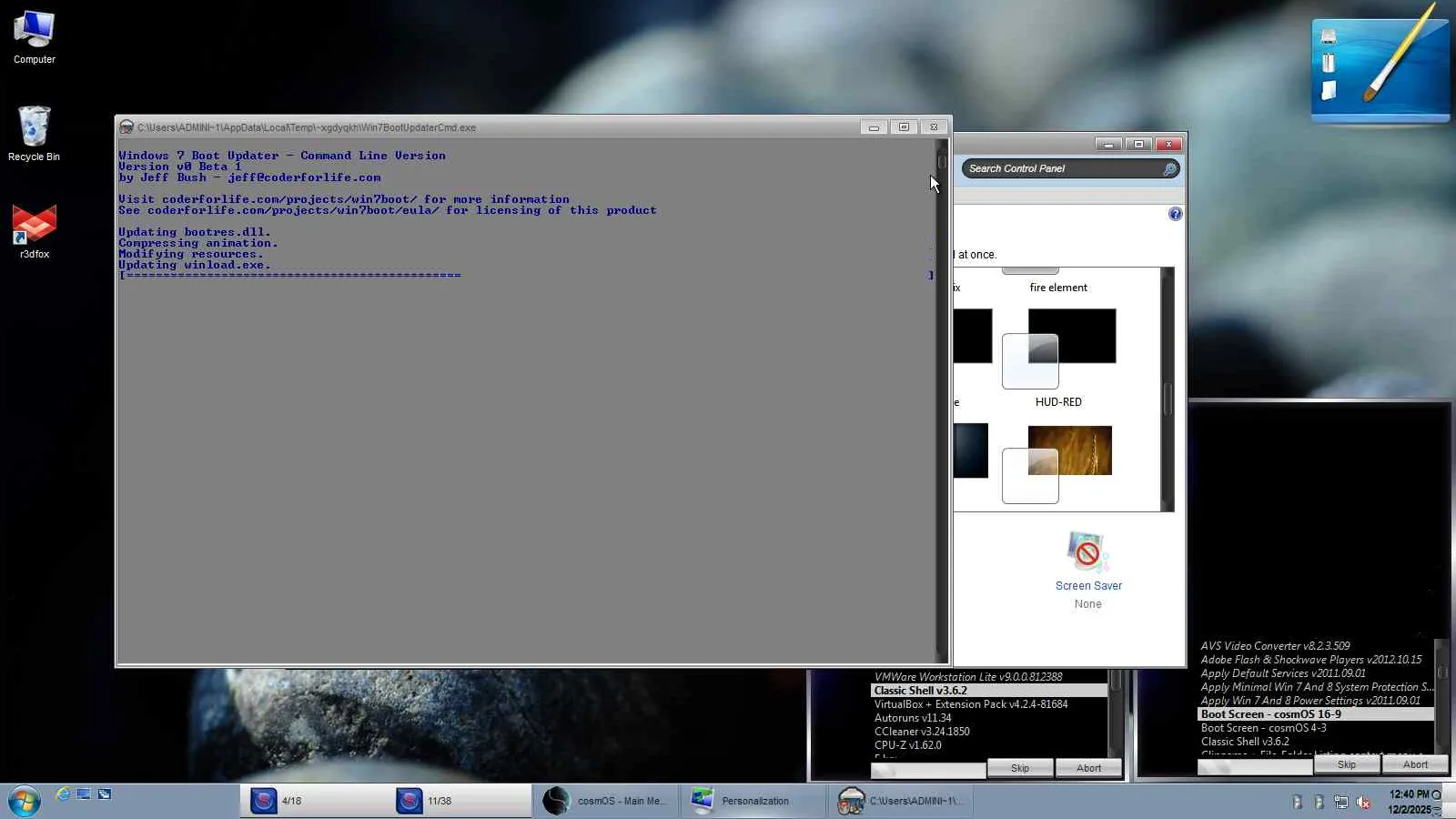This screenshot has height=819, width=1456.
Task: Click Abort in the right installer window
Action: point(1415,765)
